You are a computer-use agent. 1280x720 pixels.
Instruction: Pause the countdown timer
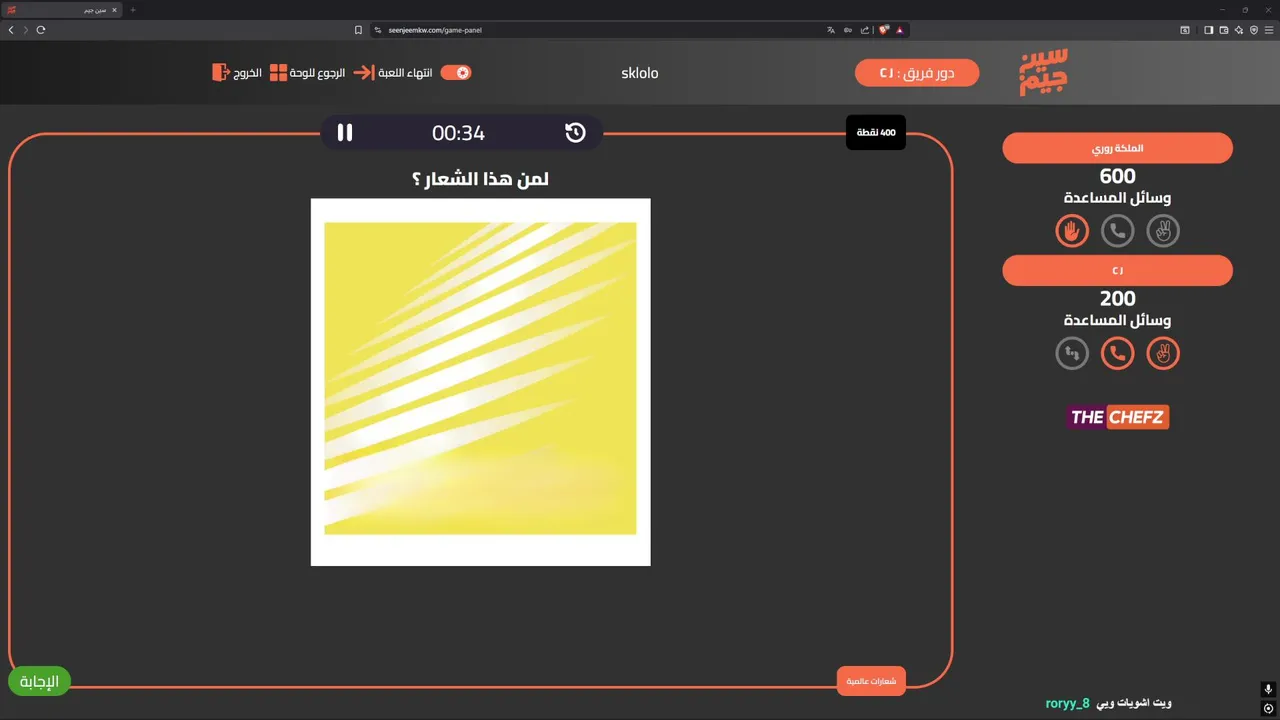pos(345,132)
